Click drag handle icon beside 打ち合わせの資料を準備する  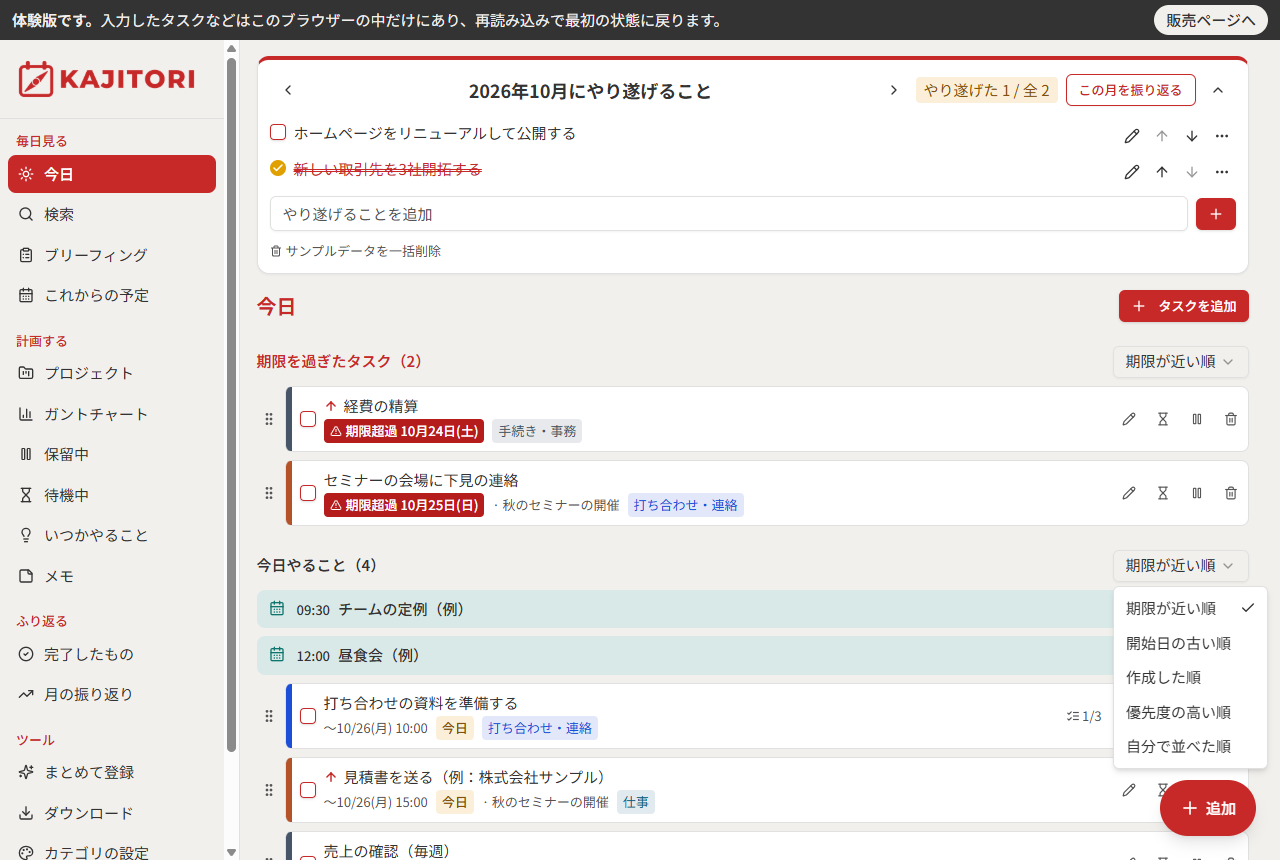click(x=269, y=716)
